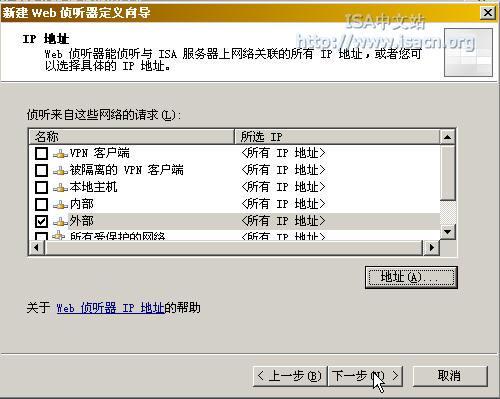Click the list's scroll down arrow
The height and width of the screenshot is (399, 500).
coord(448,232)
